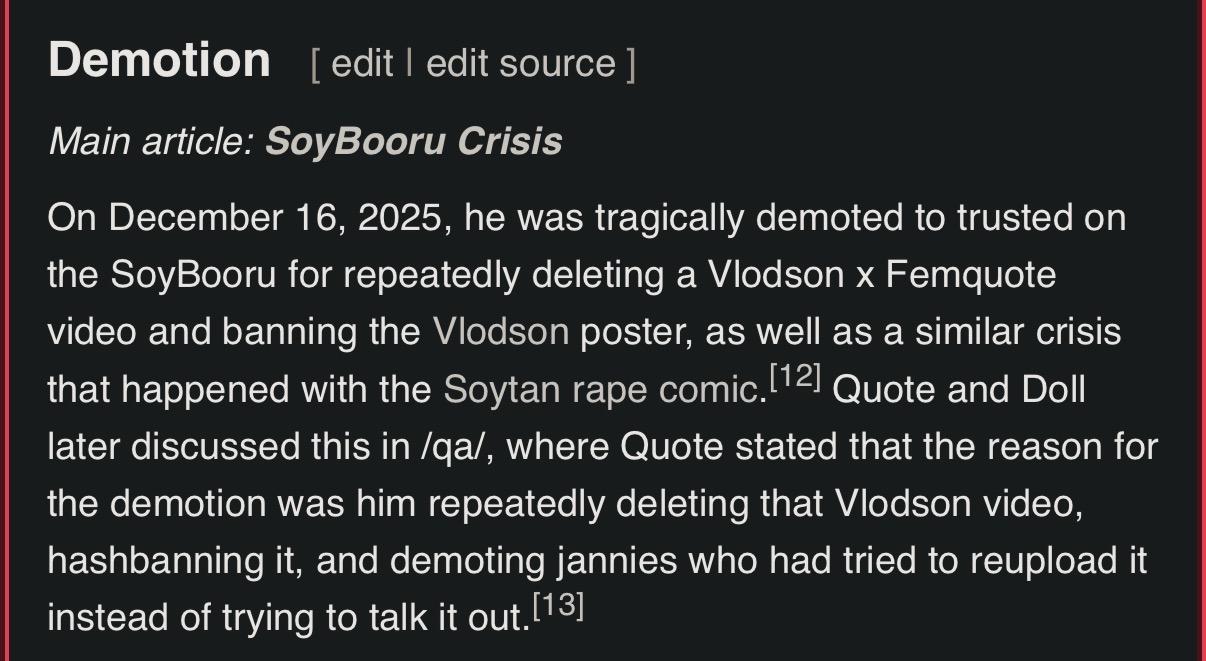
Task: Jump to footnote reference 13
Action: click(558, 607)
